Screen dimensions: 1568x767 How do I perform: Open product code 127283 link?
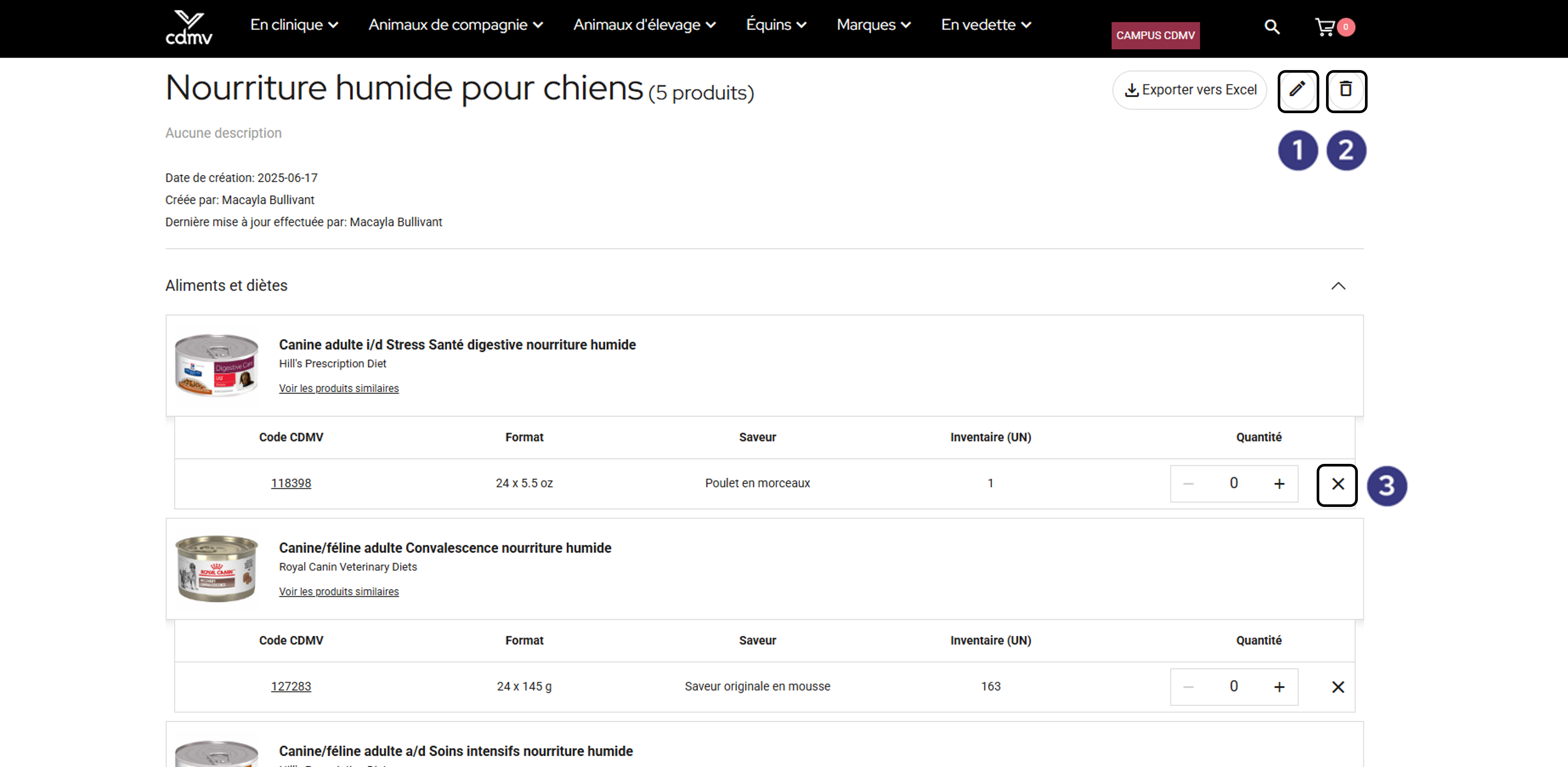(291, 687)
